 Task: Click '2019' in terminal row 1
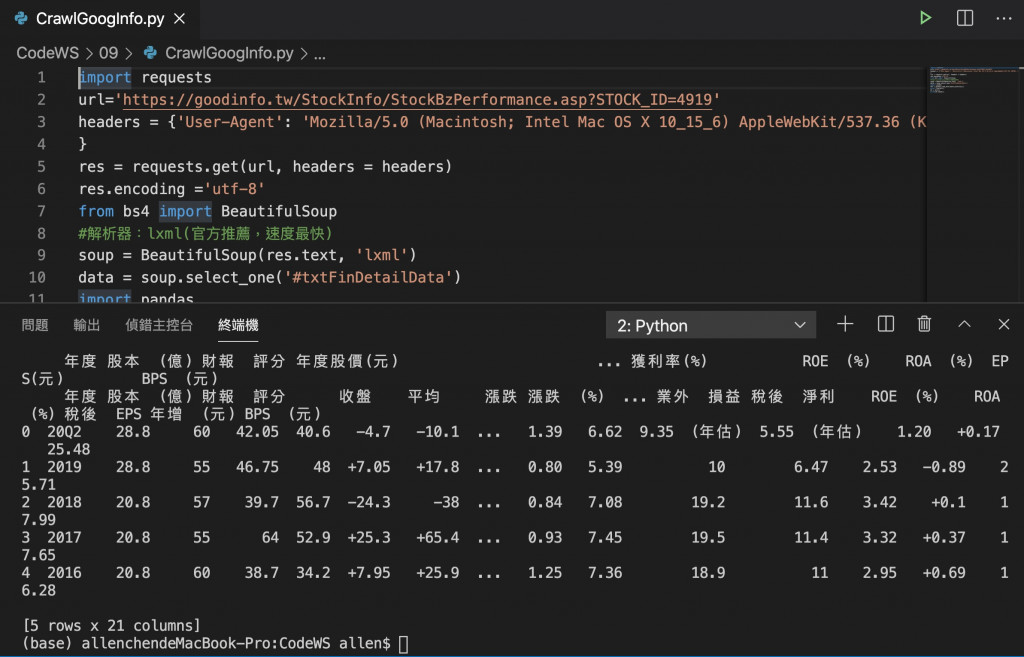pyautogui.click(x=64, y=467)
